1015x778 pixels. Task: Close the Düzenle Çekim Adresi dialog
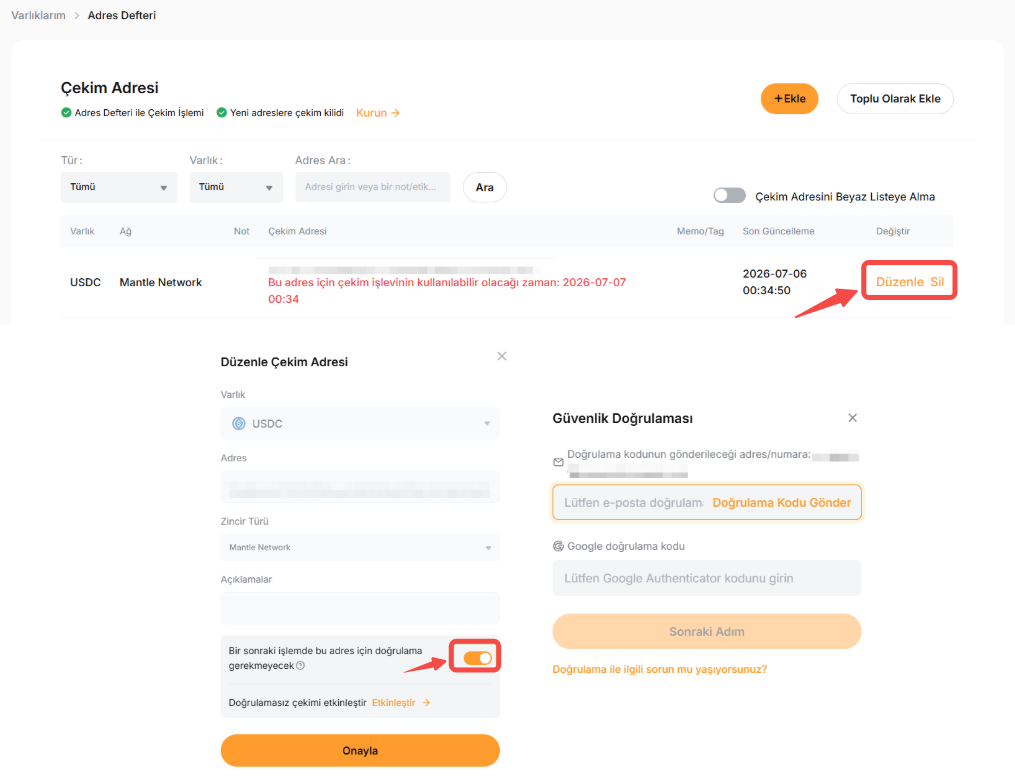coord(502,356)
